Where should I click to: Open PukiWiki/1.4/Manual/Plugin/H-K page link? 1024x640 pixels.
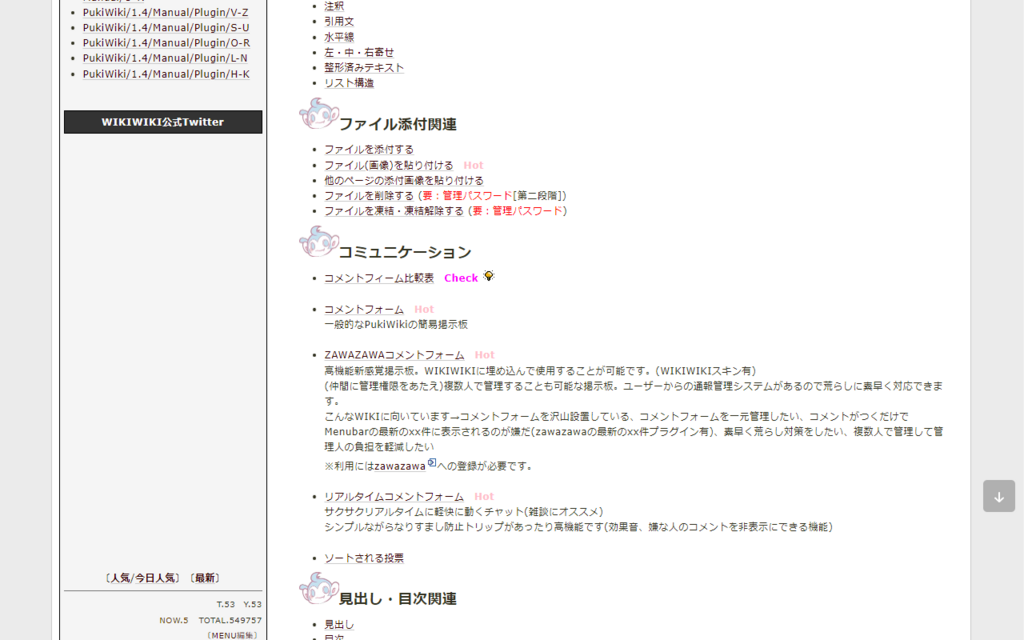click(x=166, y=74)
